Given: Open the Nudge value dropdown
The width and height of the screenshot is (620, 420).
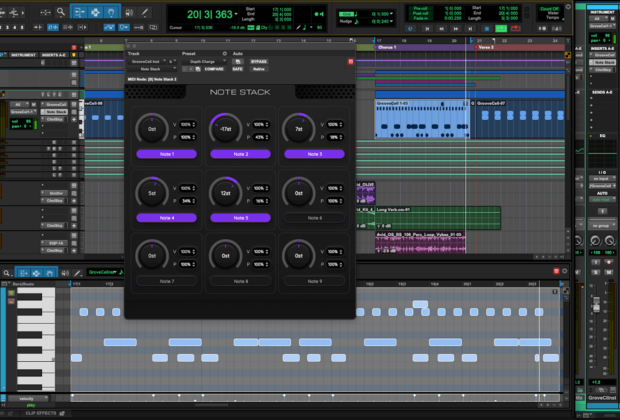Looking at the screenshot, I should [x=391, y=21].
